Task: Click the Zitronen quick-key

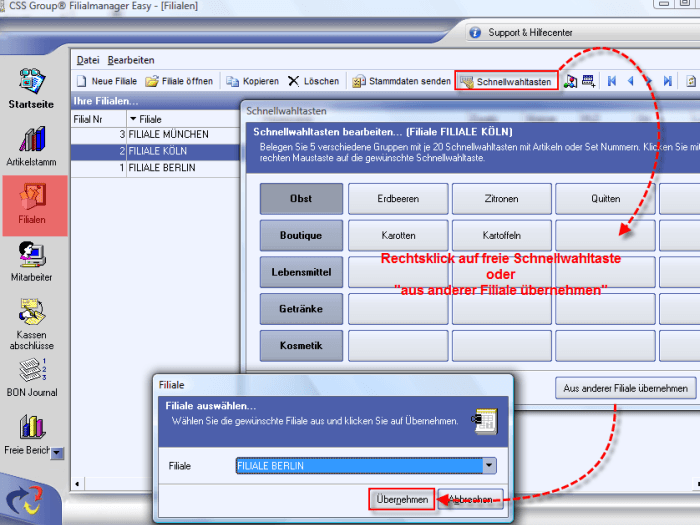Action: (502, 199)
